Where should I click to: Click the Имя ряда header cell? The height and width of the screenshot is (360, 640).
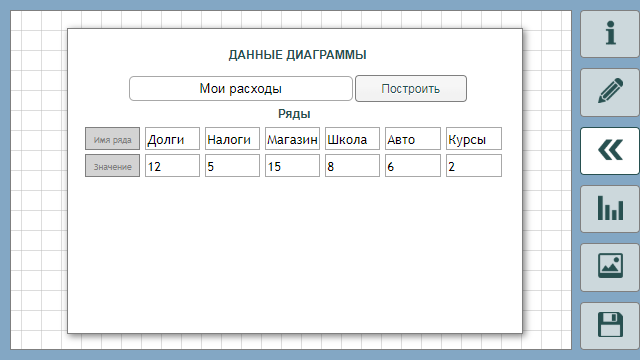(112, 139)
